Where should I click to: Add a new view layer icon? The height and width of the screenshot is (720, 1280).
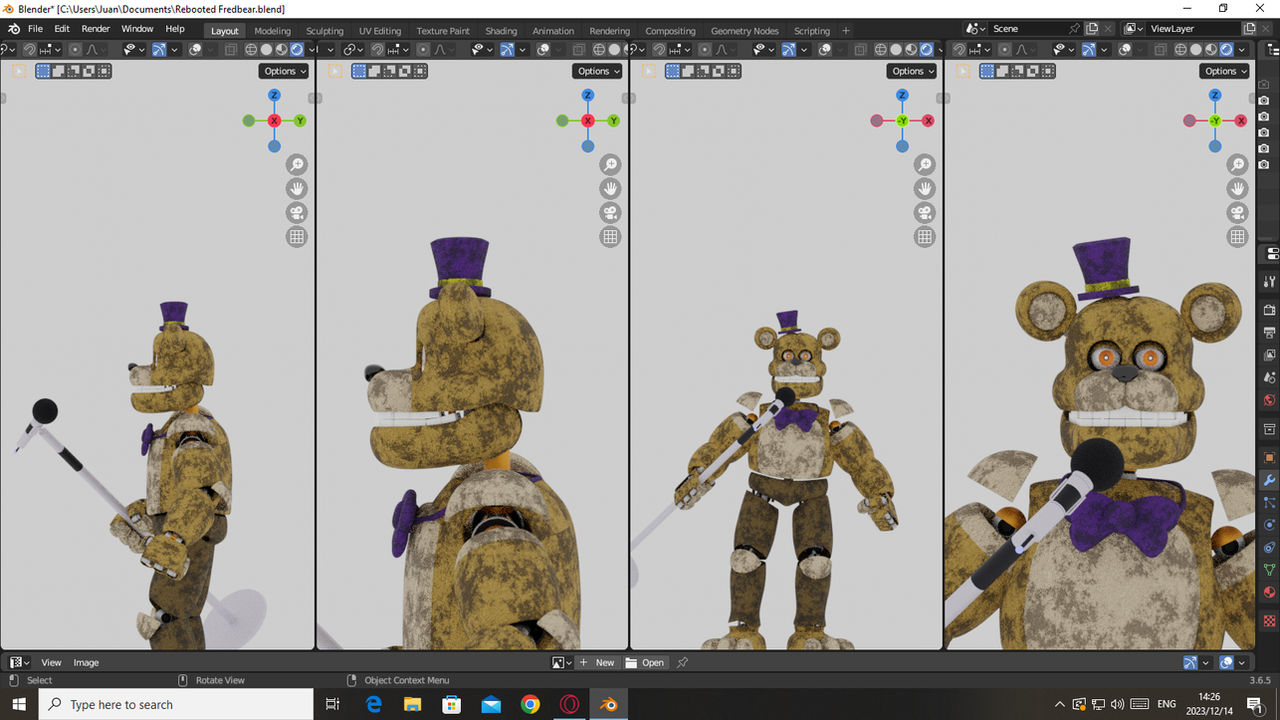1249,29
